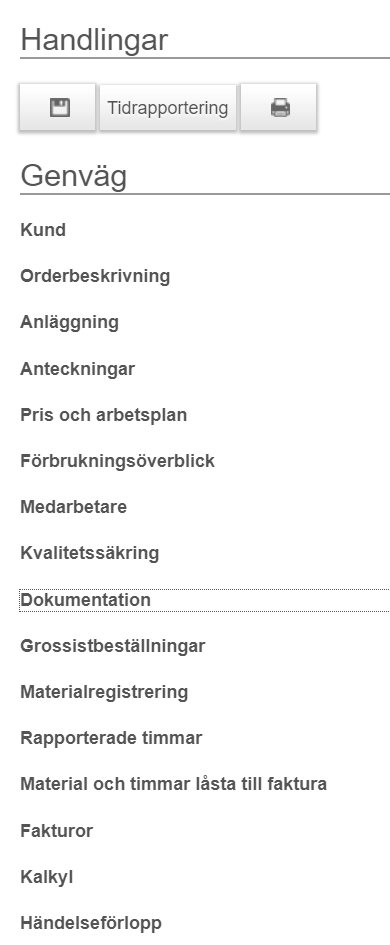The width and height of the screenshot is (390, 945).
Task: Go to Orderbeskrivning shortcut
Action: coord(95,276)
